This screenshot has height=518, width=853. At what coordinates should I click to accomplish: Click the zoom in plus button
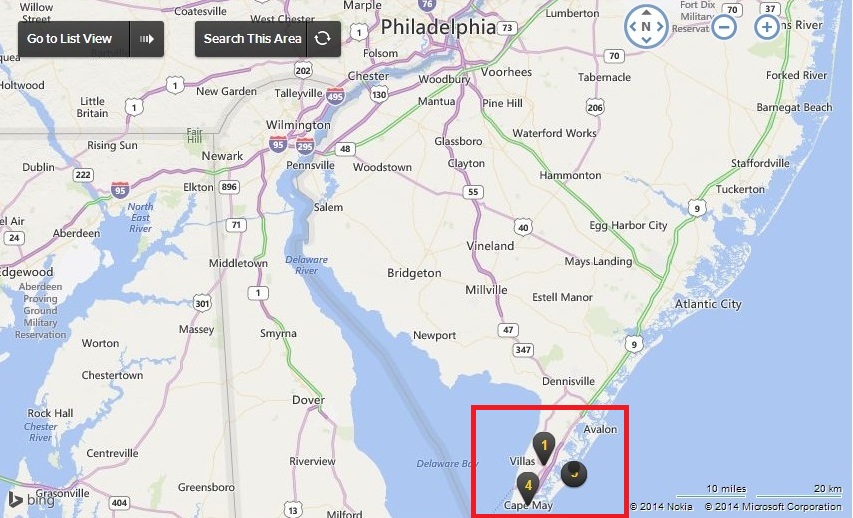tap(767, 26)
